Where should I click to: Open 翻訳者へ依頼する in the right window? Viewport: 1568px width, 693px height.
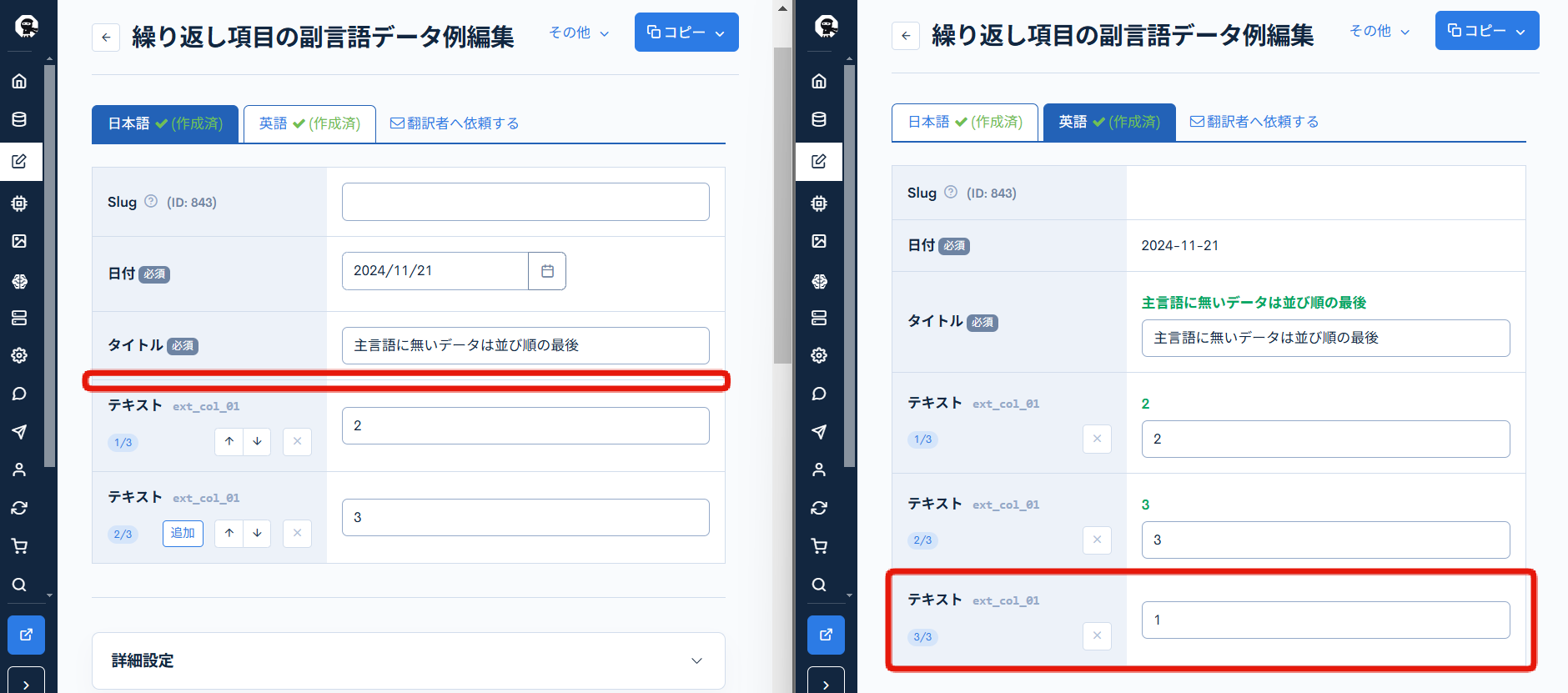pos(1254,122)
